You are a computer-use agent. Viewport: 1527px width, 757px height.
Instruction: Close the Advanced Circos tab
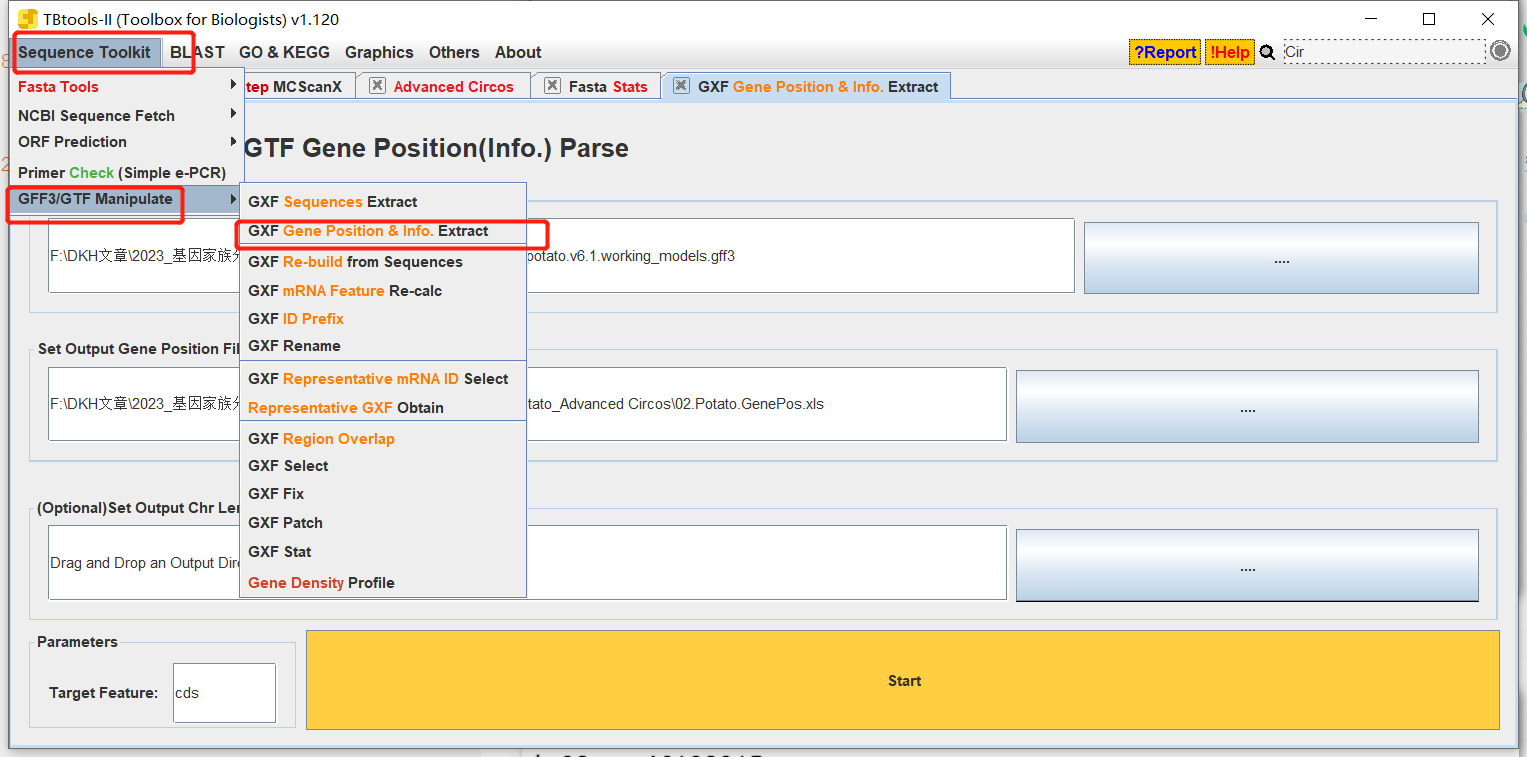coord(377,86)
